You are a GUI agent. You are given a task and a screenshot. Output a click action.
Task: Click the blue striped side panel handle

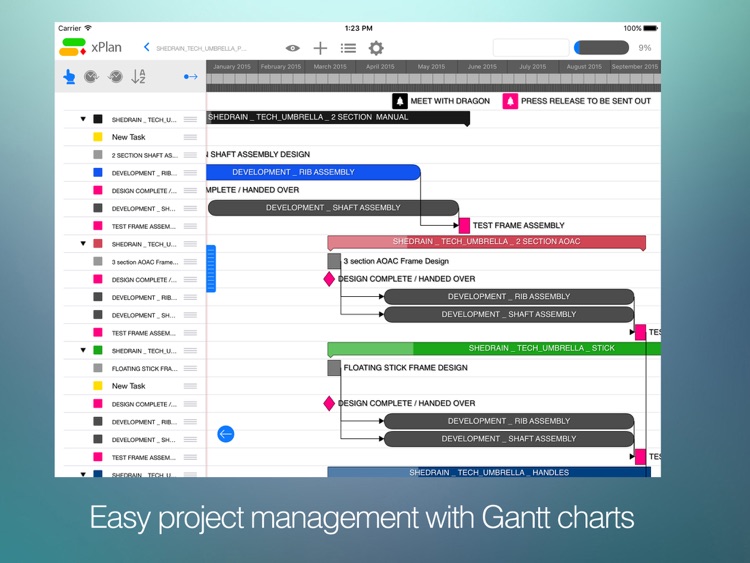tap(211, 268)
